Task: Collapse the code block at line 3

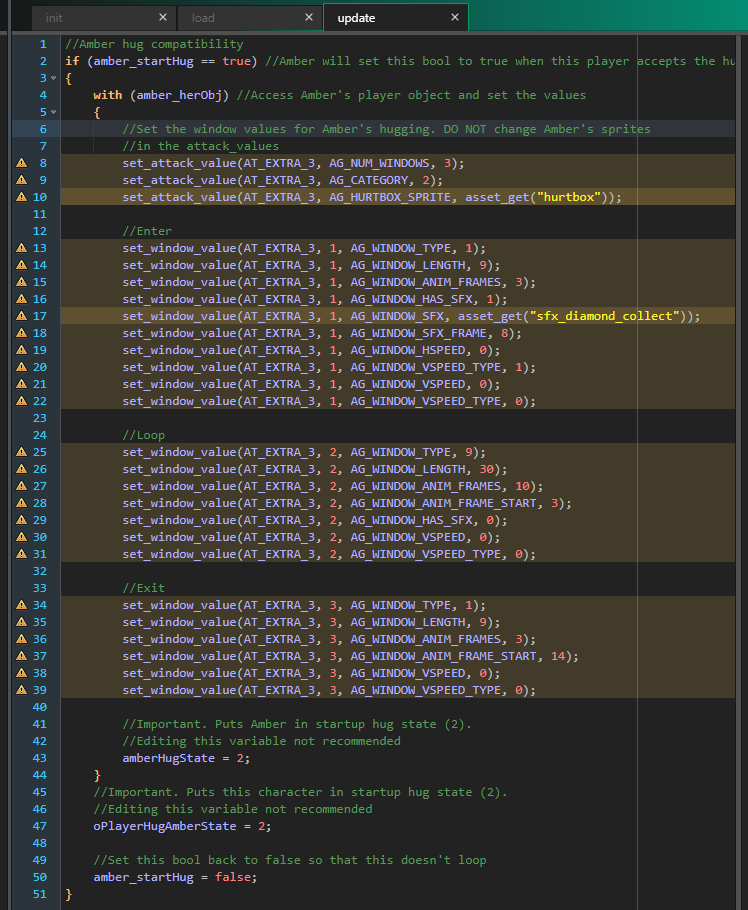Action: click(53, 78)
